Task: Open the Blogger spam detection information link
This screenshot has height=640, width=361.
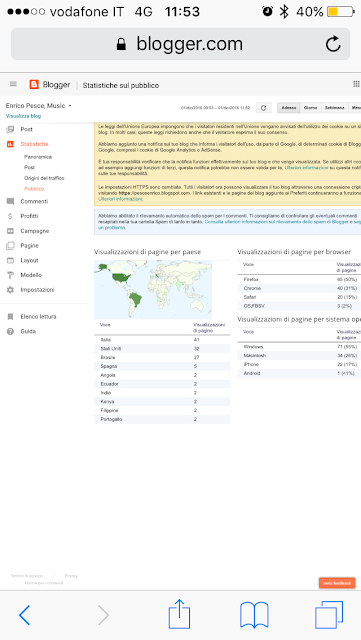Action: (277, 222)
